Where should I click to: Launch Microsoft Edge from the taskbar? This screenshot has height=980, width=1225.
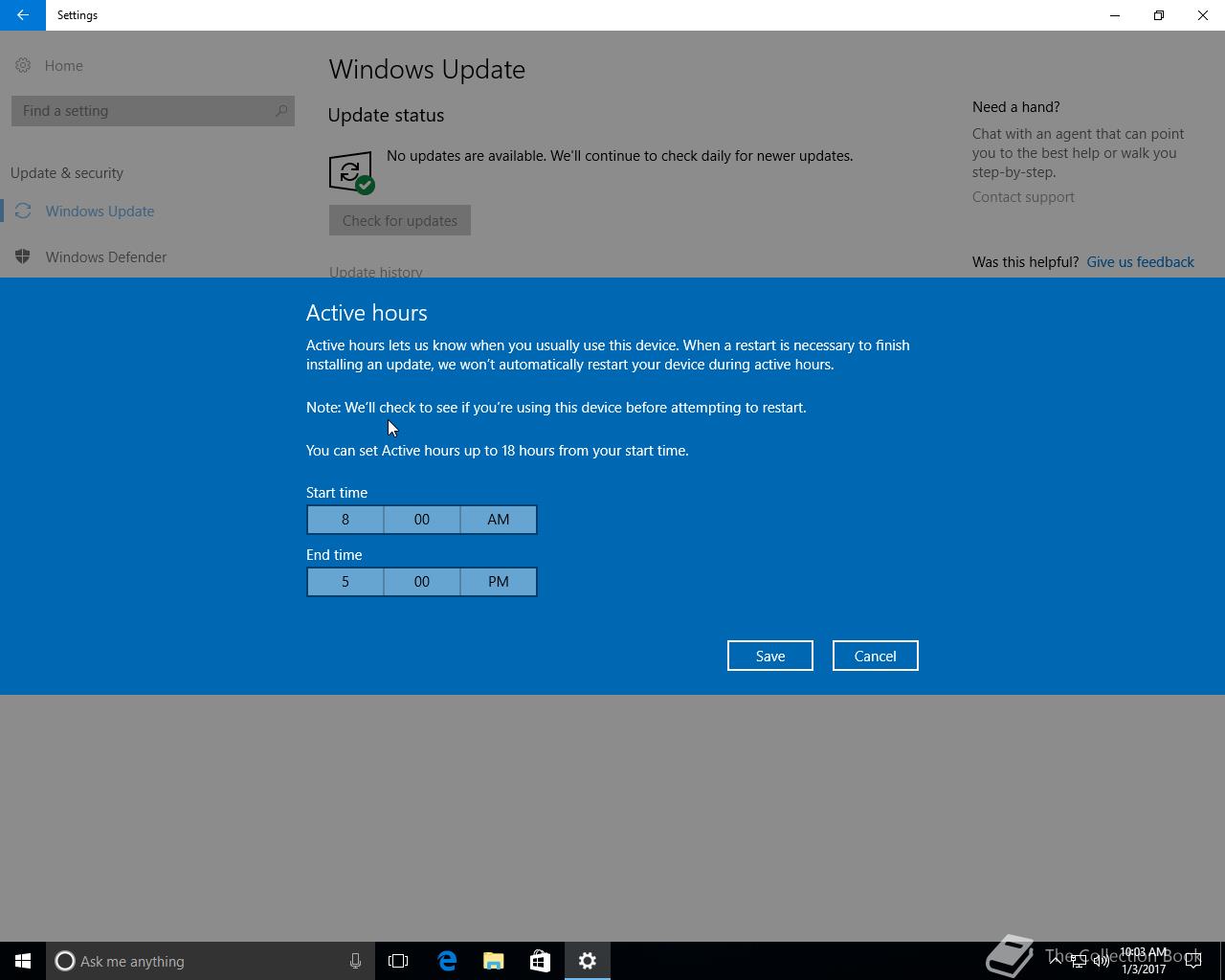tap(447, 961)
